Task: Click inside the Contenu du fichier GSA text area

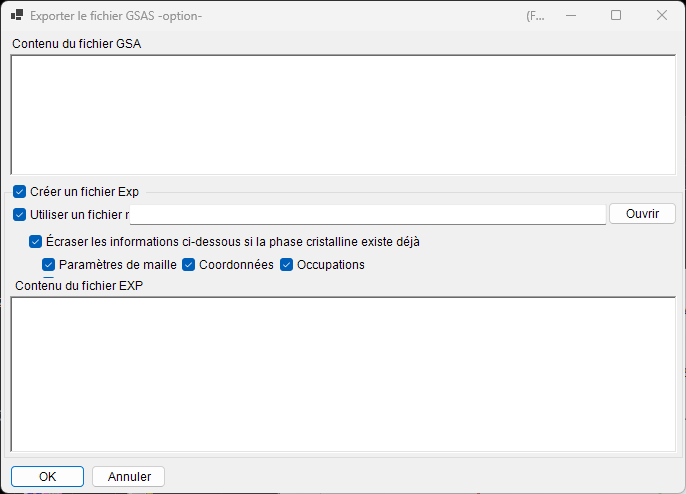Action: (x=343, y=115)
